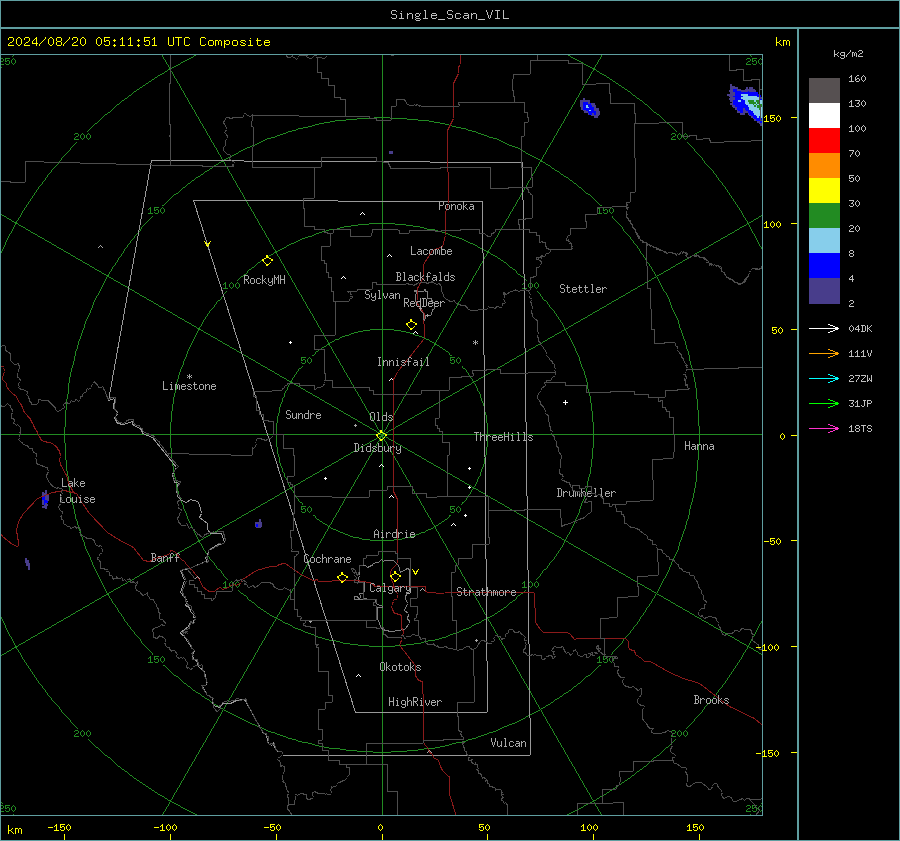Click the Lacombe city label
900x841 pixels.
pos(431,251)
